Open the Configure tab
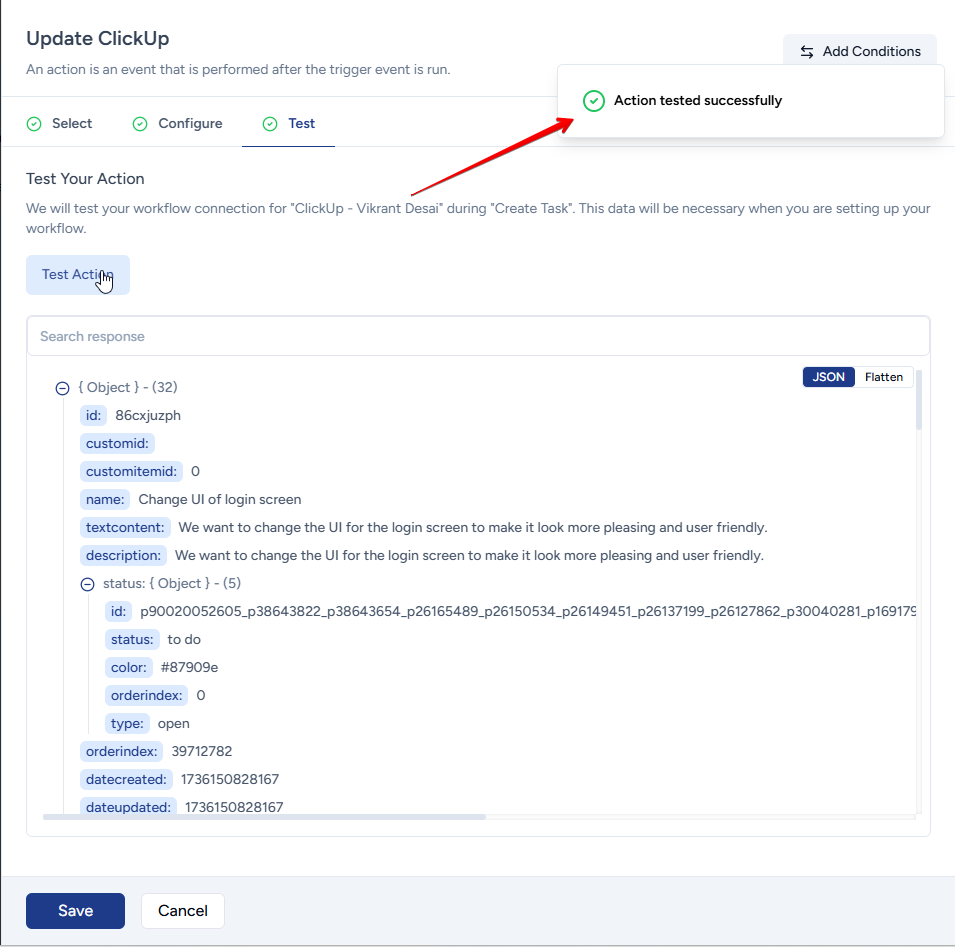The image size is (955, 947). (190, 124)
